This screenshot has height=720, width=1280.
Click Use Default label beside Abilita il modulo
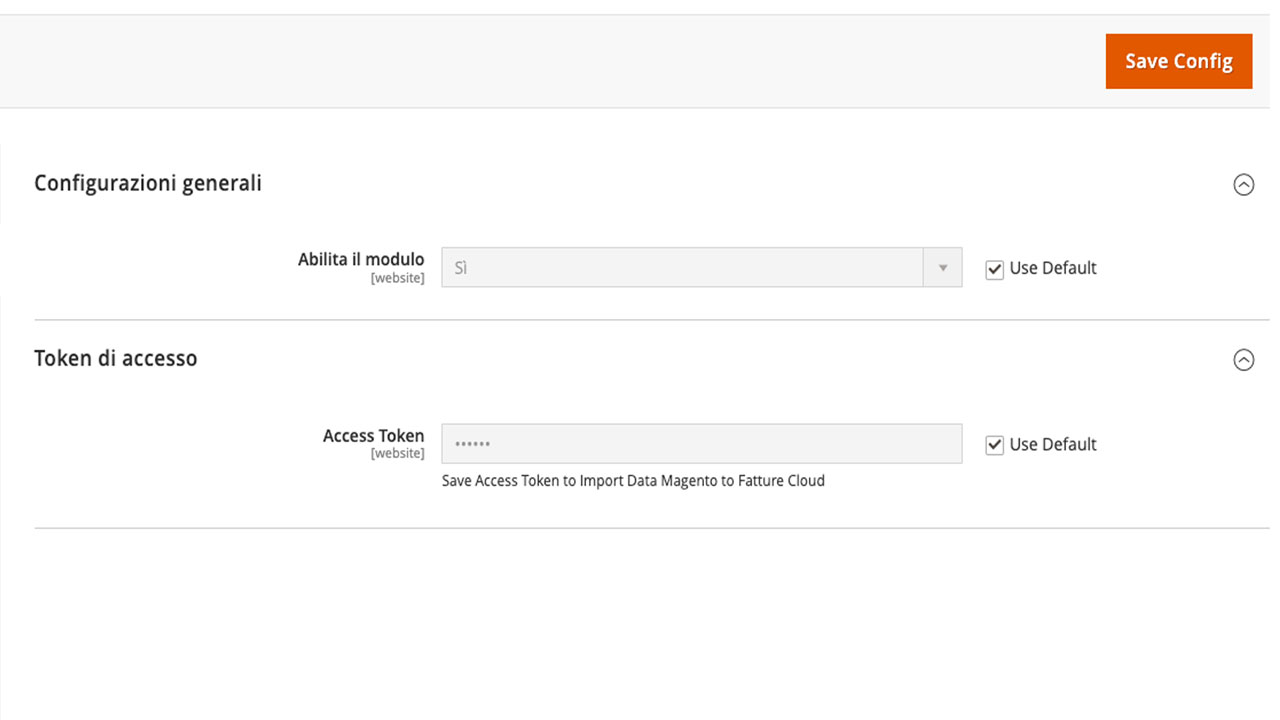click(1053, 268)
